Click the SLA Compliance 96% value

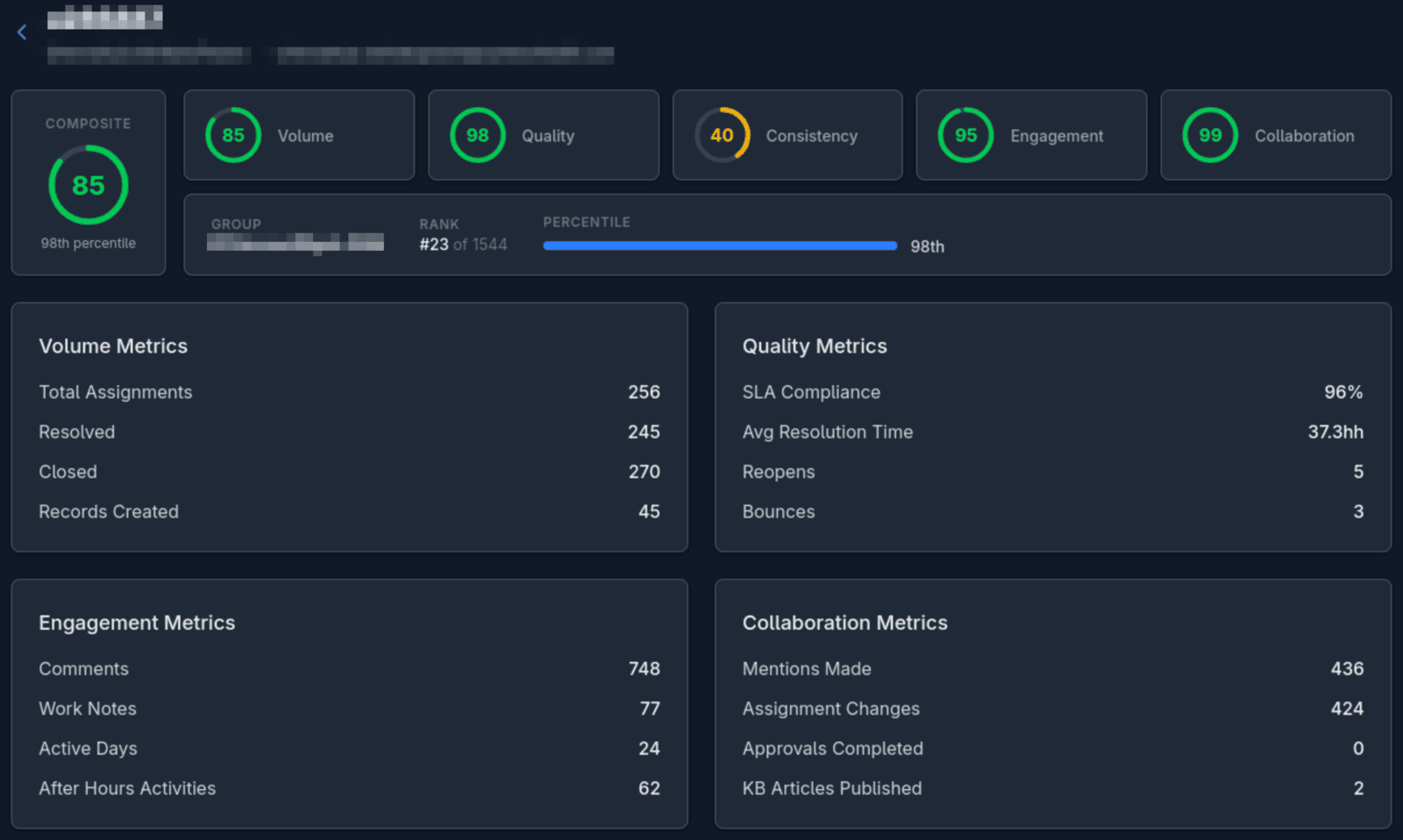[1343, 392]
